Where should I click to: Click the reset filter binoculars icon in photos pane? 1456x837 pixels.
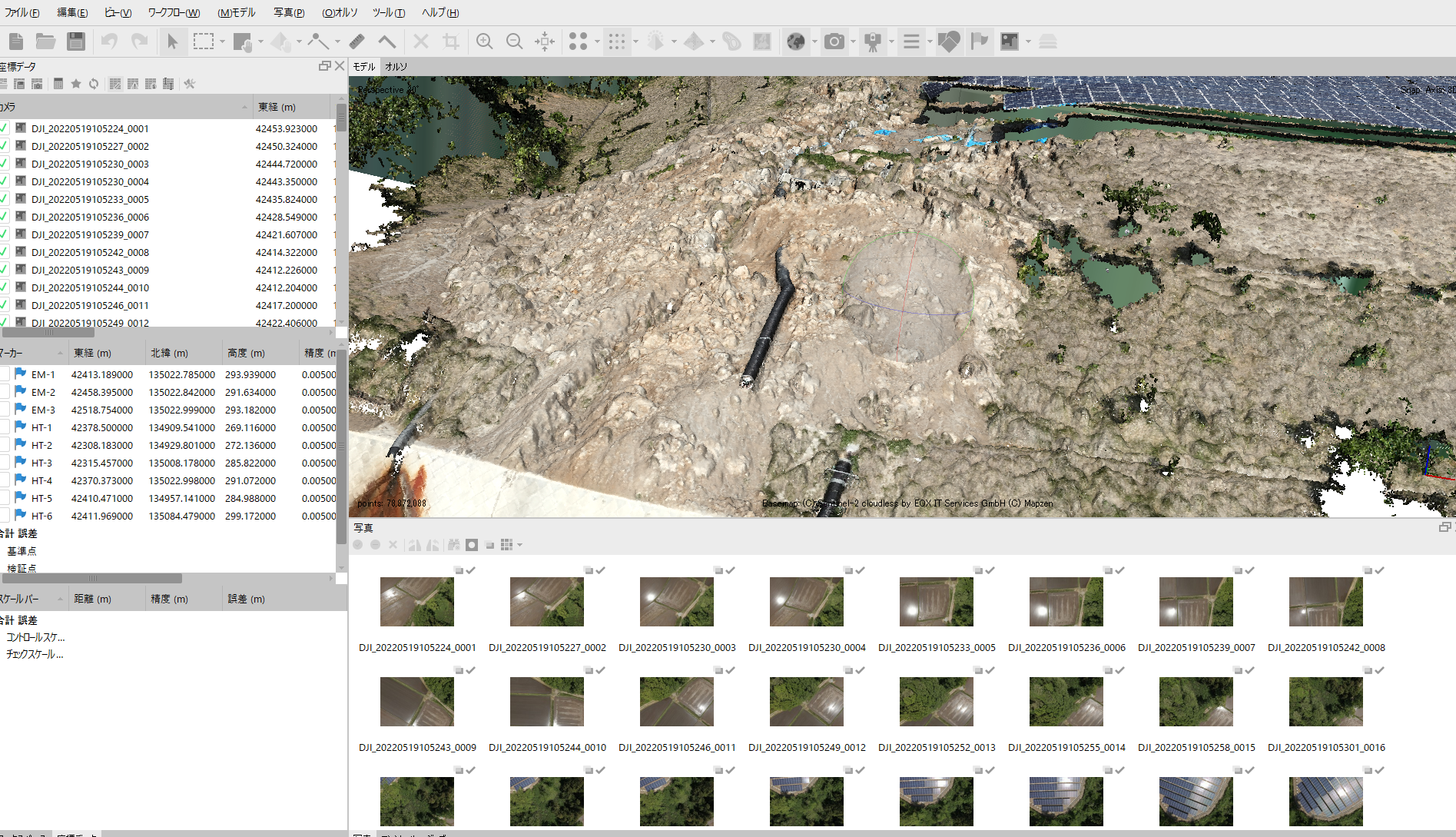click(x=454, y=545)
